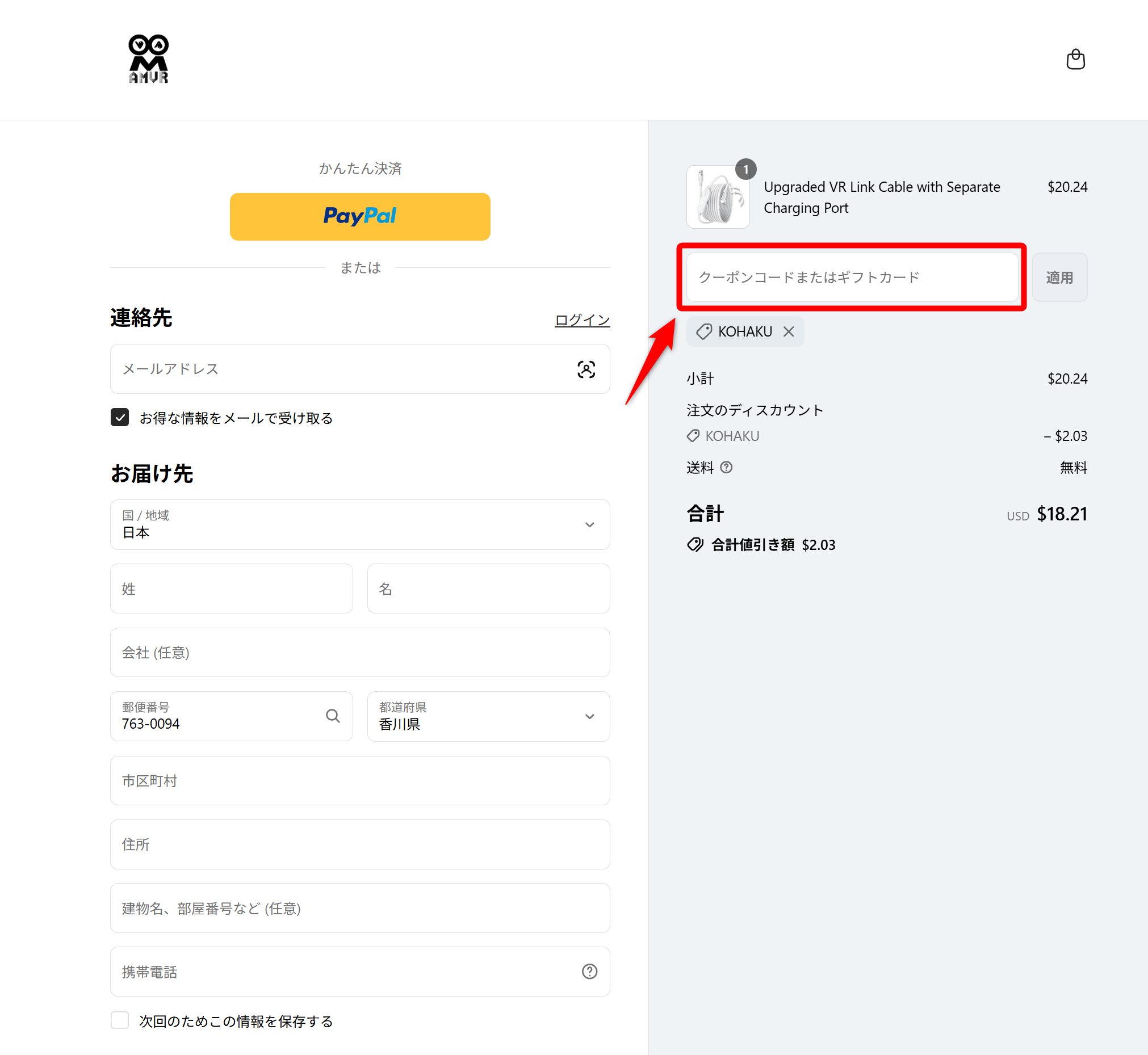Screen dimensions: 1148x1055
Task: Pay with the PayPal button
Action: click(360, 216)
